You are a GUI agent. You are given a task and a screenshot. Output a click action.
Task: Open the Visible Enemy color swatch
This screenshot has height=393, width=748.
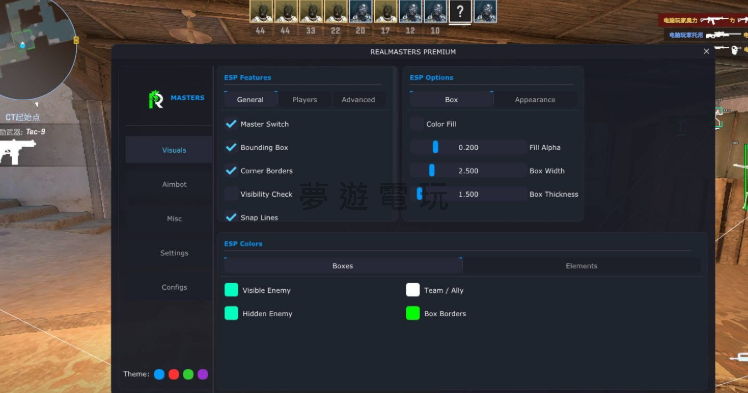231,290
